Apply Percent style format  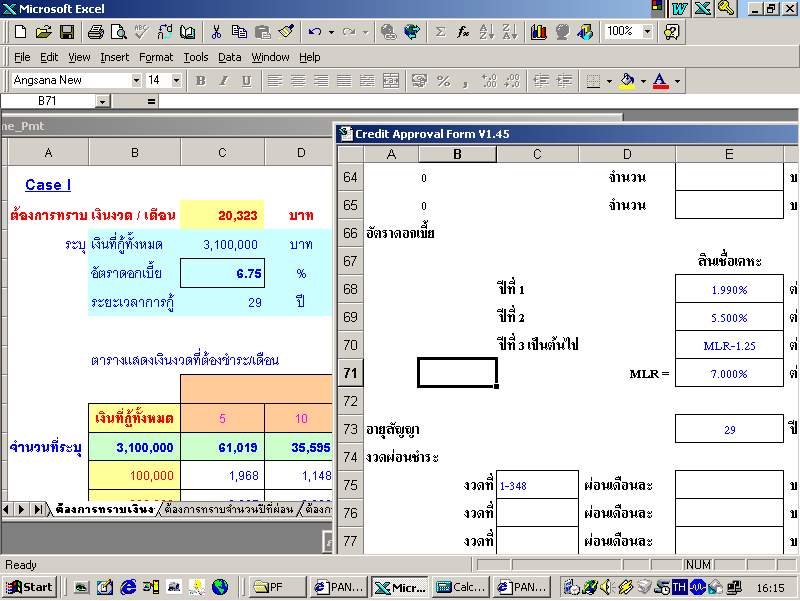[443, 81]
